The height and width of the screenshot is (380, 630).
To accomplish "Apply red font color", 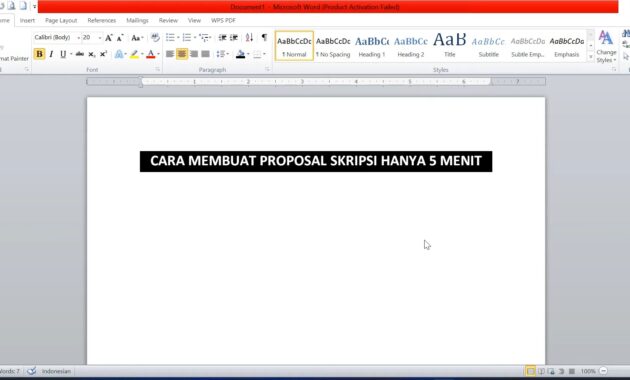I will pos(151,54).
